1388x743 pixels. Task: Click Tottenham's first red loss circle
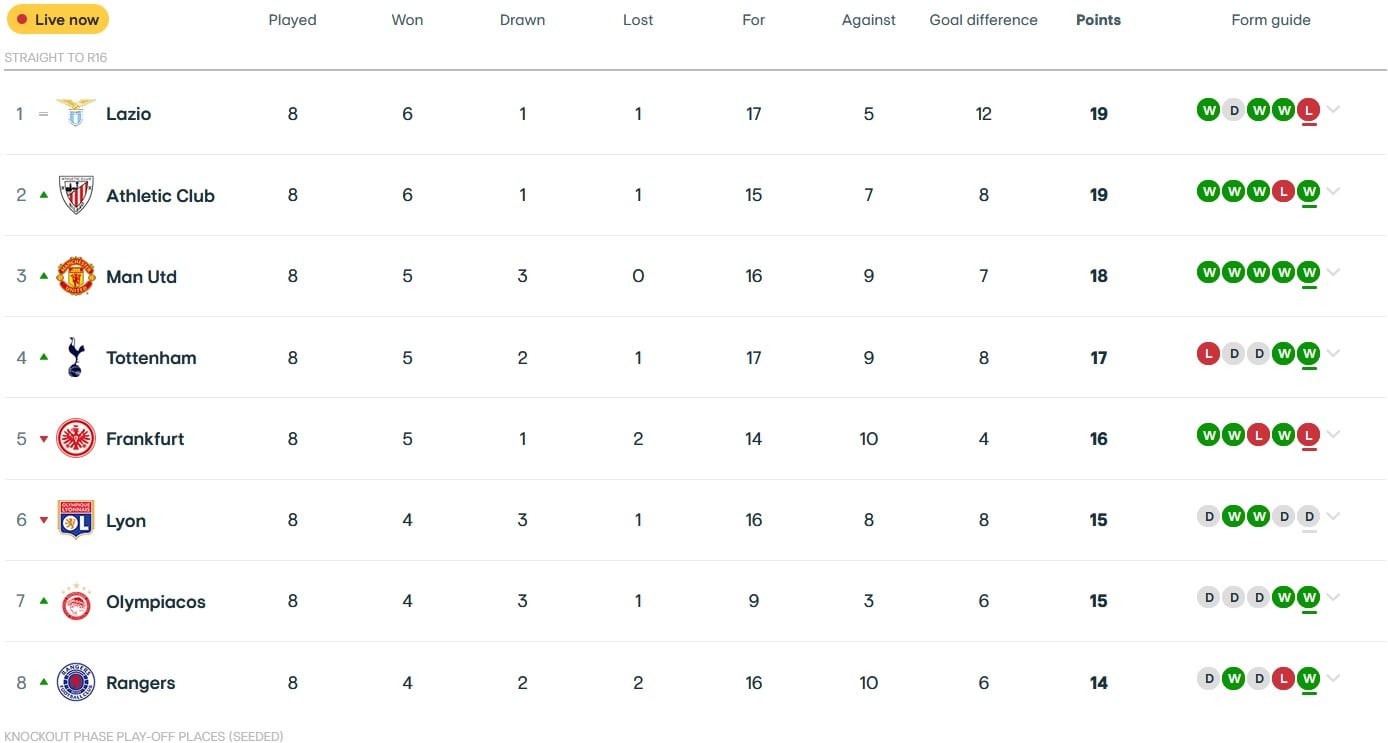pyautogui.click(x=1208, y=353)
